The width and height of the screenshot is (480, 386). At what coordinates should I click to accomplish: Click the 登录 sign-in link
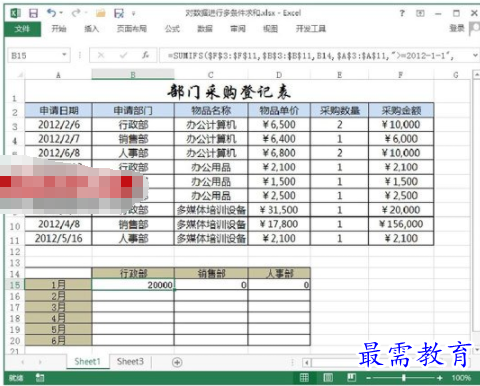(x=457, y=28)
